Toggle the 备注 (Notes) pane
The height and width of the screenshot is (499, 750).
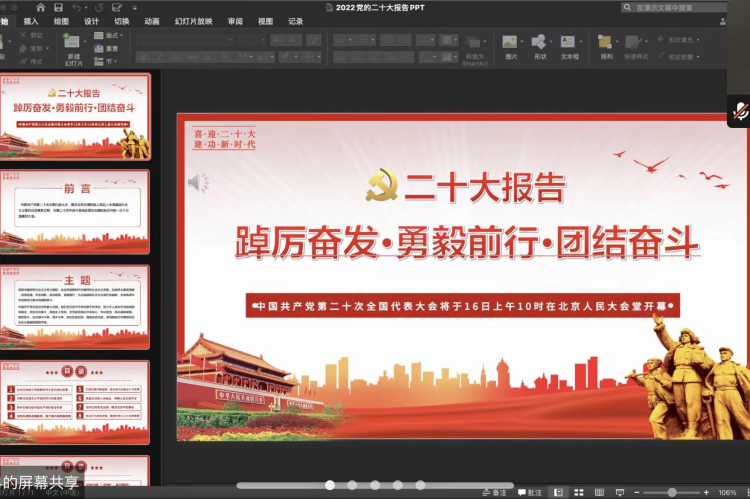495,492
